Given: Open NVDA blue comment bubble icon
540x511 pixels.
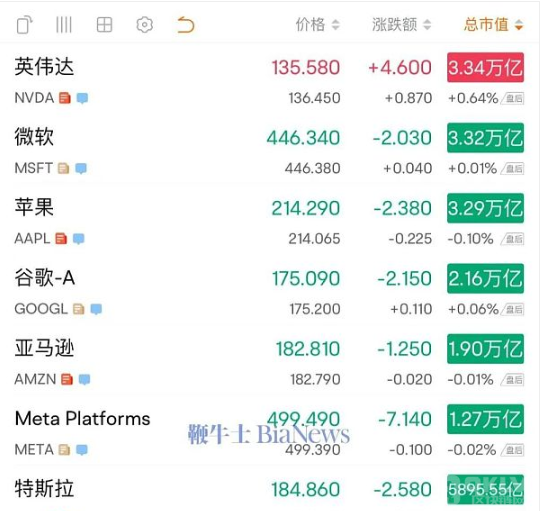Looking at the screenshot, I should 82,98.
